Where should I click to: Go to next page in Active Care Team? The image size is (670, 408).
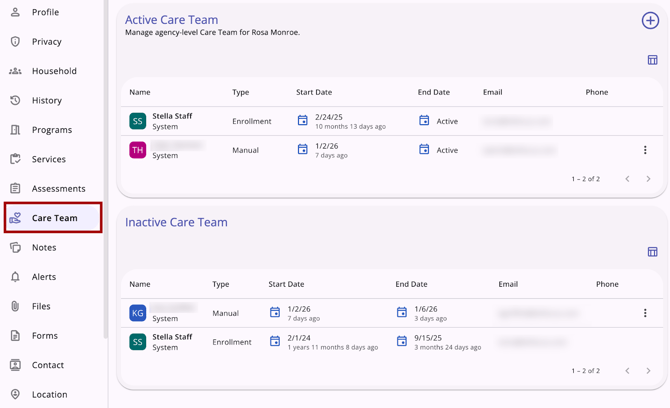[648, 179]
